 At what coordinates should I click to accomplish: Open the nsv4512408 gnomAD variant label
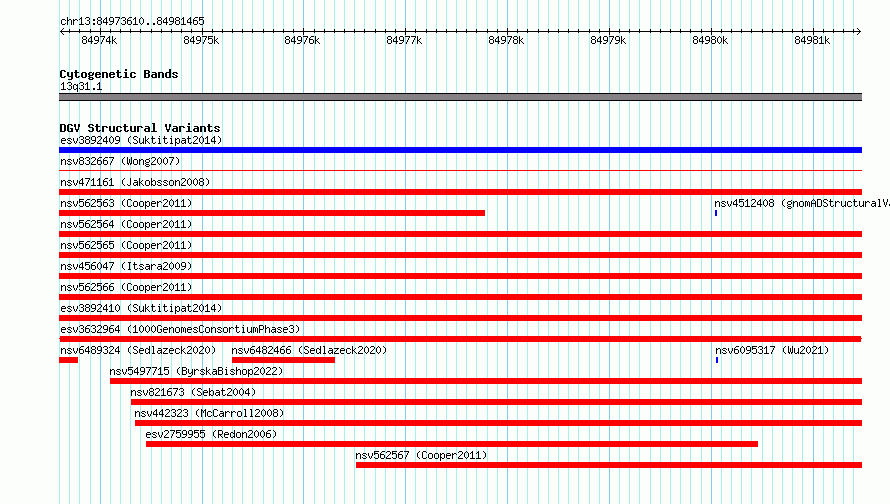[801, 203]
